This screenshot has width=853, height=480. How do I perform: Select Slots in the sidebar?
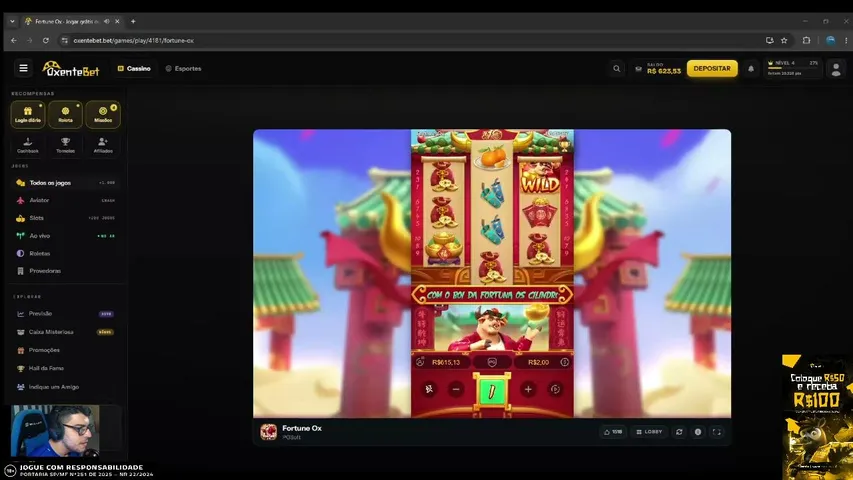coord(65,218)
